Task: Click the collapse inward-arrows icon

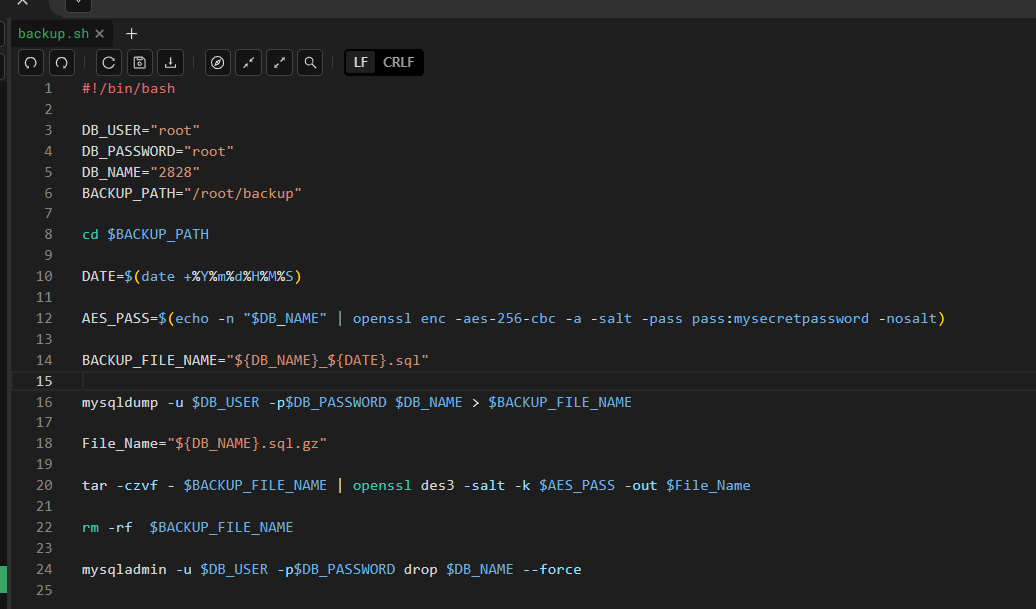Action: pyautogui.click(x=248, y=63)
